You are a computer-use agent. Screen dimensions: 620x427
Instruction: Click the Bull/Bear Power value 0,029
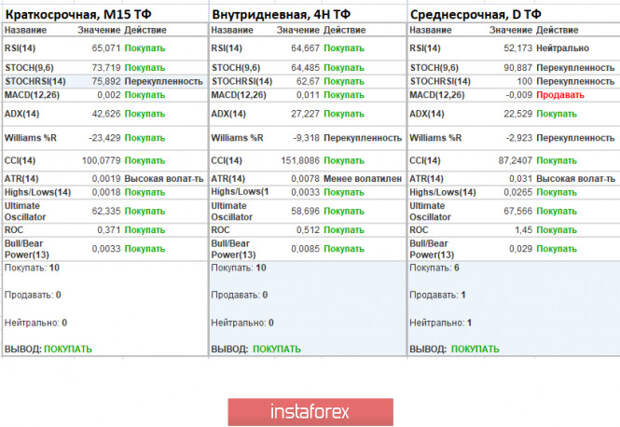(x=521, y=249)
